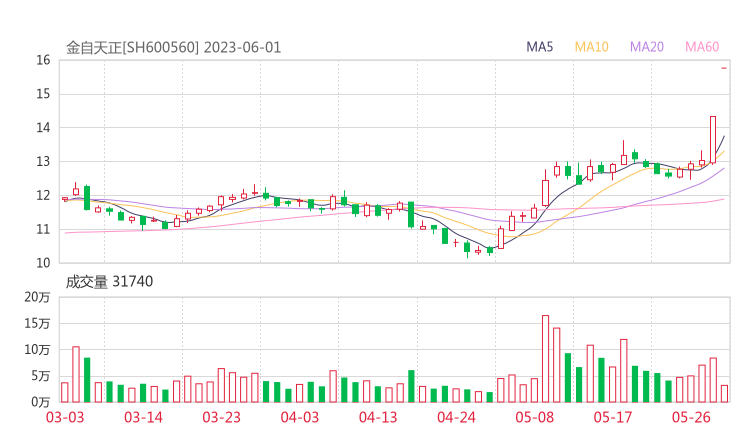Click the price axis value 11
The width and height of the screenshot is (740, 440).
pos(43,229)
